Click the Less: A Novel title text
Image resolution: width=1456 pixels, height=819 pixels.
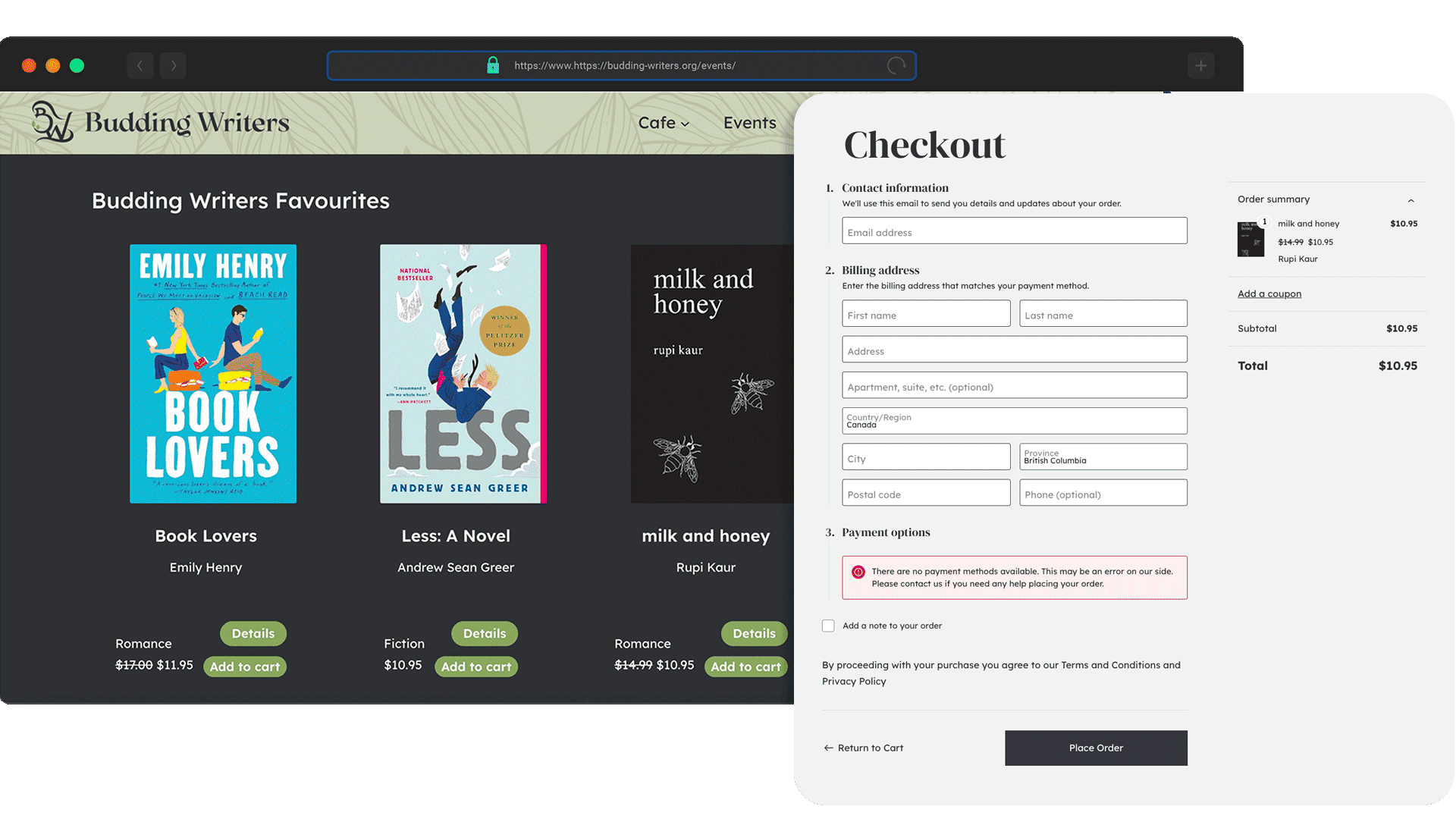(456, 536)
